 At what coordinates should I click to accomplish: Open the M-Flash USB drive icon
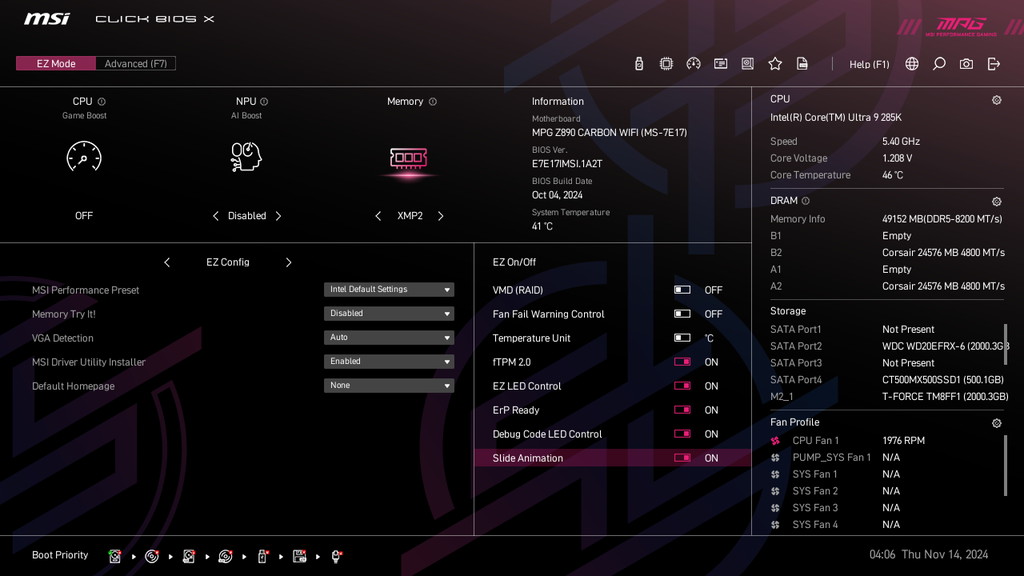click(x=639, y=63)
